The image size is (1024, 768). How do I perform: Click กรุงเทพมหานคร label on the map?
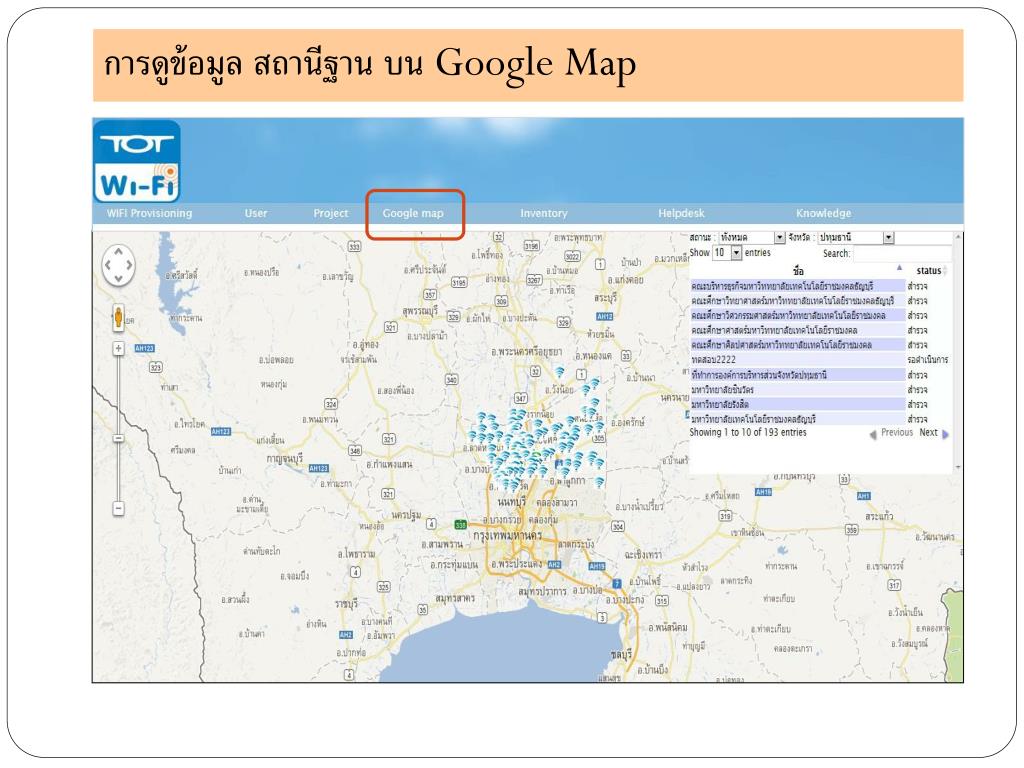(507, 535)
